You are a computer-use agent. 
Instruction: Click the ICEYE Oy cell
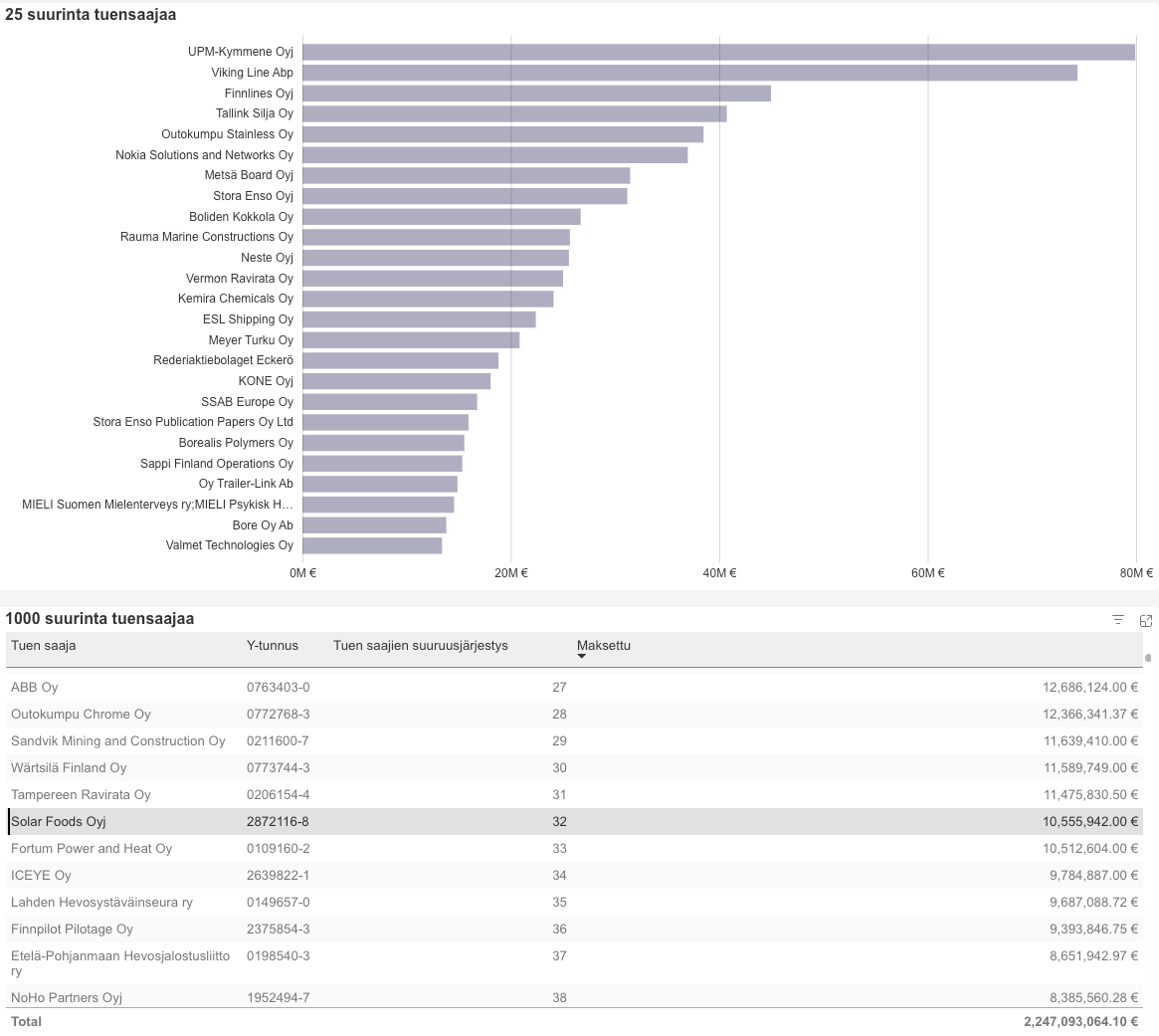(x=42, y=876)
